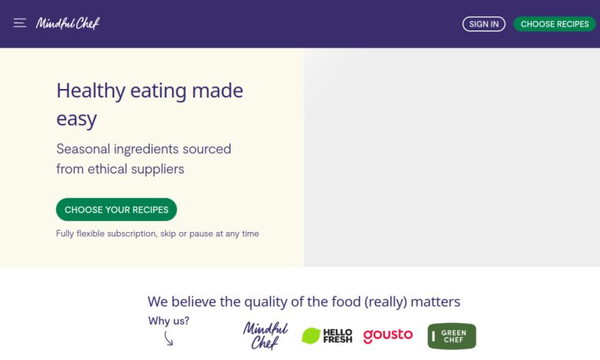Click the green lime icon in HelloFresh logo
600x360 pixels.
tap(311, 336)
